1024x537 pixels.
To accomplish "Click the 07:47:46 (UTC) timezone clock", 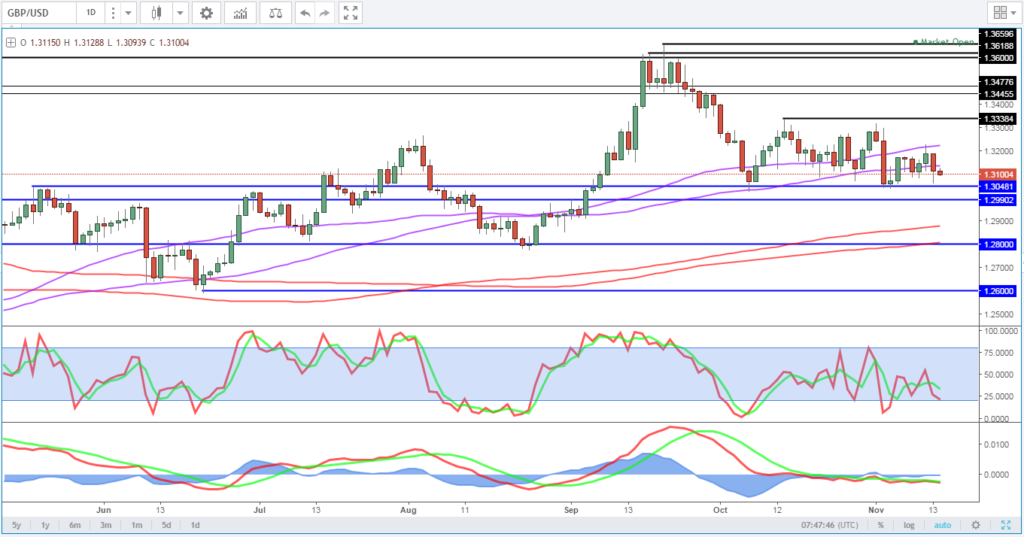I will [829, 525].
